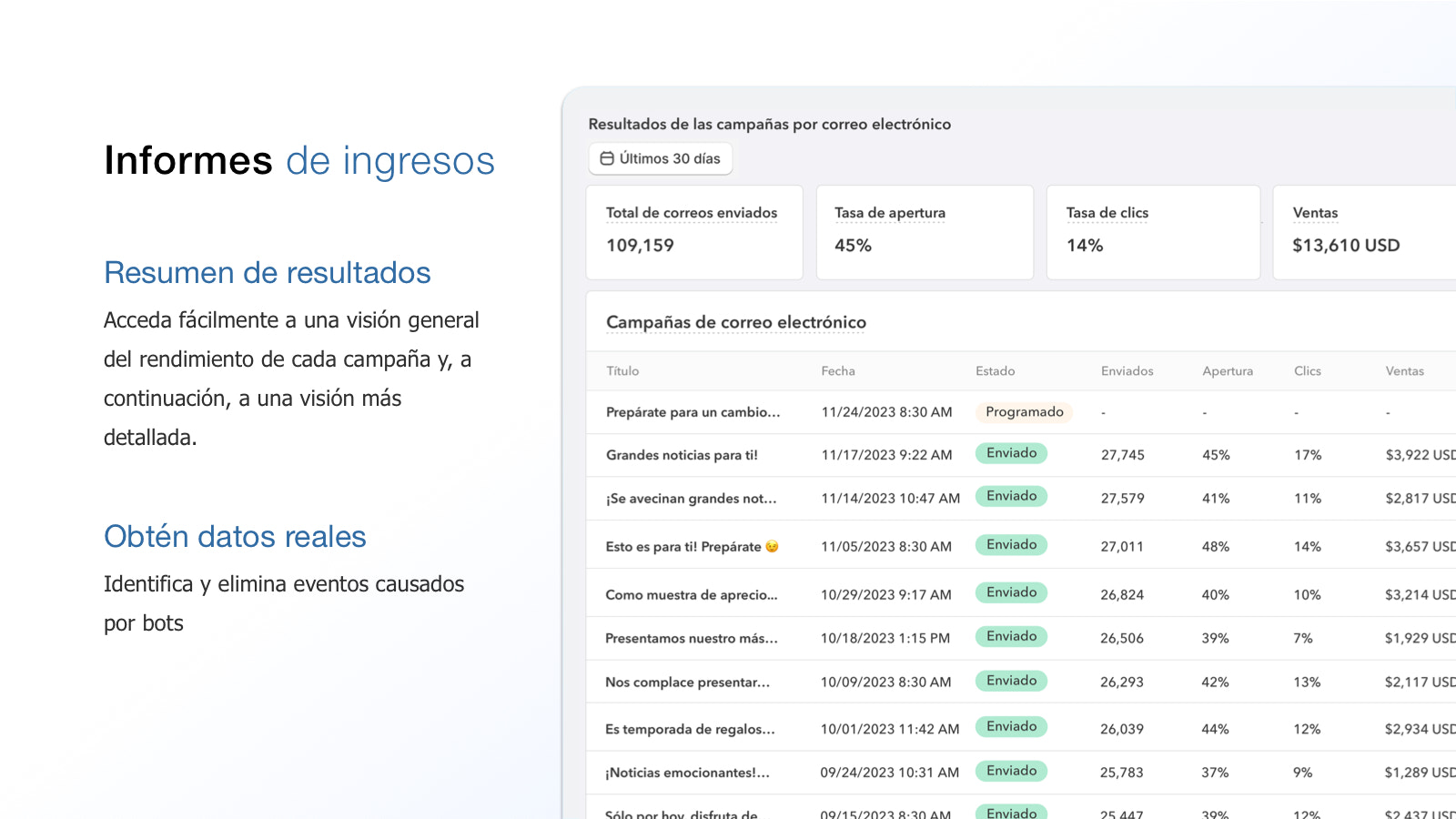The width and height of the screenshot is (1456, 819).
Task: Click the date 11/24/2023 8:30 AM
Action: coord(886,412)
